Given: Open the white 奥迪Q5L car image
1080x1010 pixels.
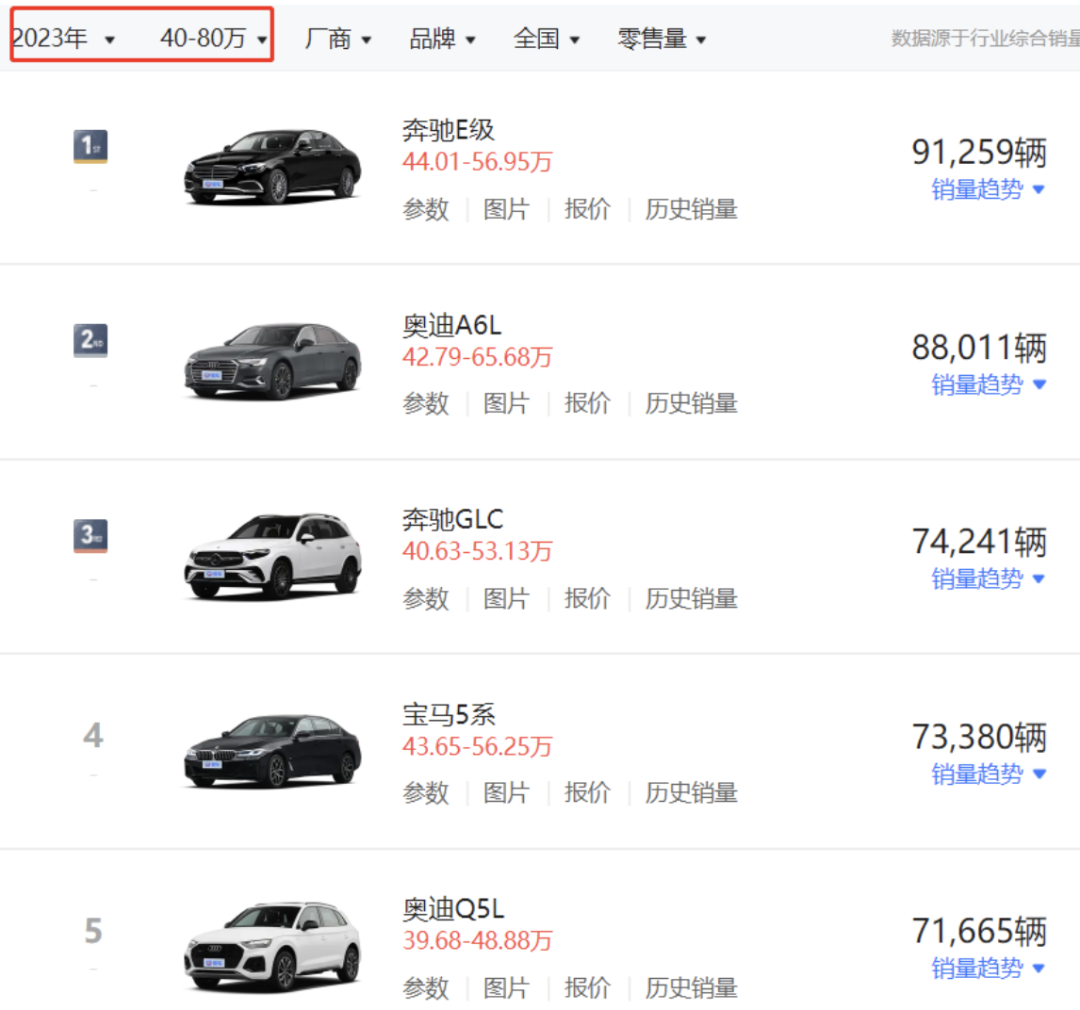Looking at the screenshot, I should 272,945.
